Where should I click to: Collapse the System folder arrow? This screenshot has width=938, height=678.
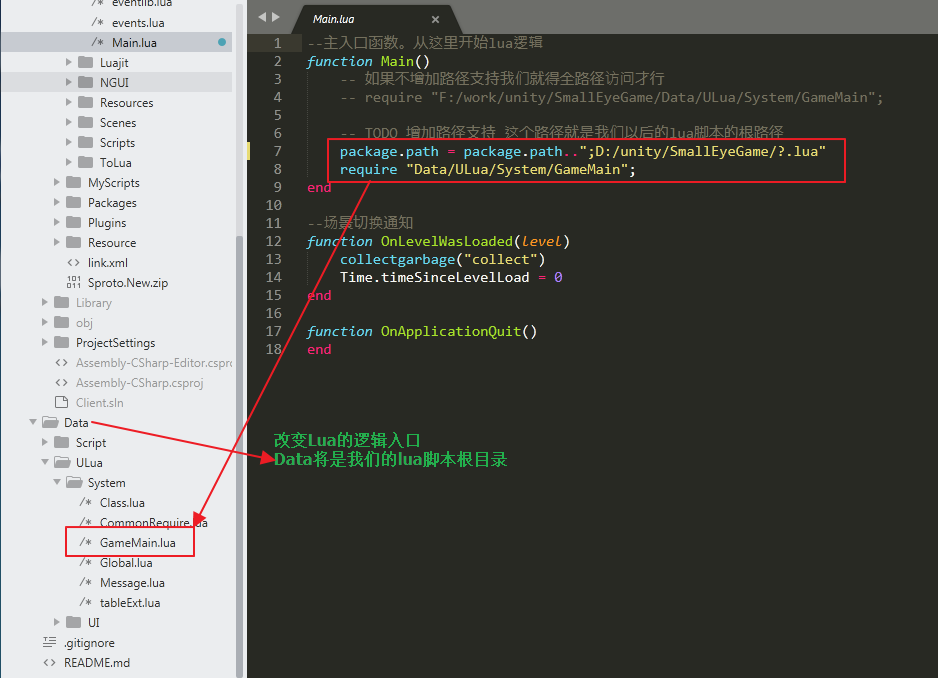tap(57, 482)
